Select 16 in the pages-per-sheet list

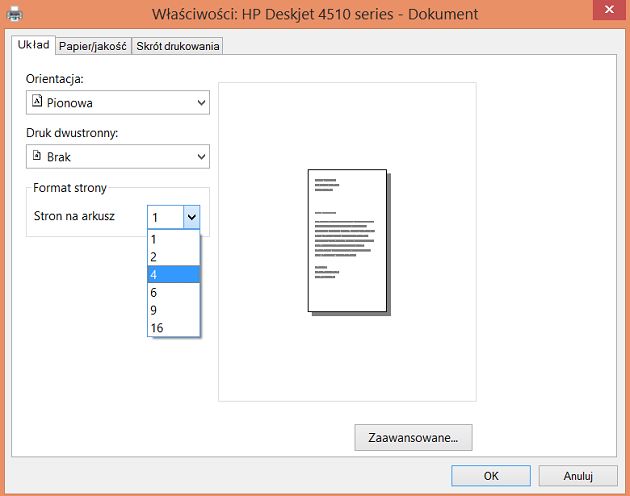[174, 328]
